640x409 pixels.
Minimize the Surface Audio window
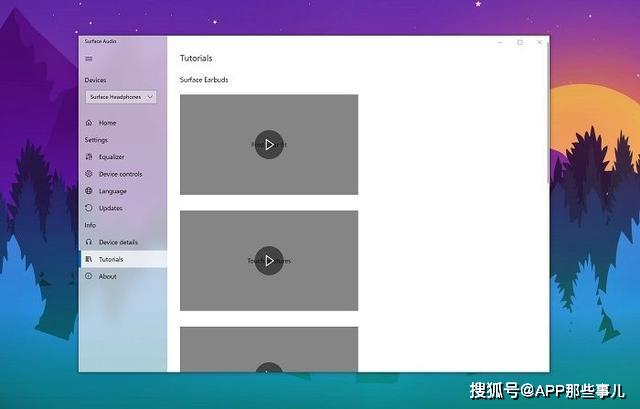tap(500, 42)
